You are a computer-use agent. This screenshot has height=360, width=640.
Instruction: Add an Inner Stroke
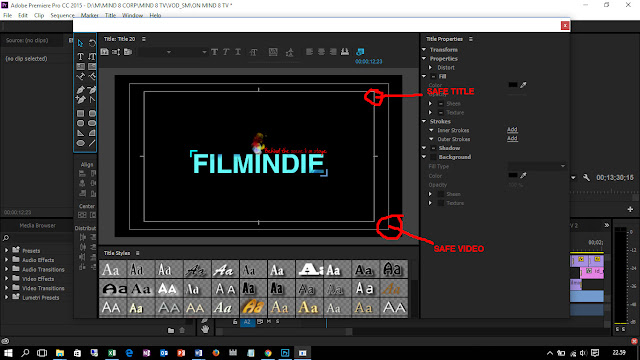[512, 129]
